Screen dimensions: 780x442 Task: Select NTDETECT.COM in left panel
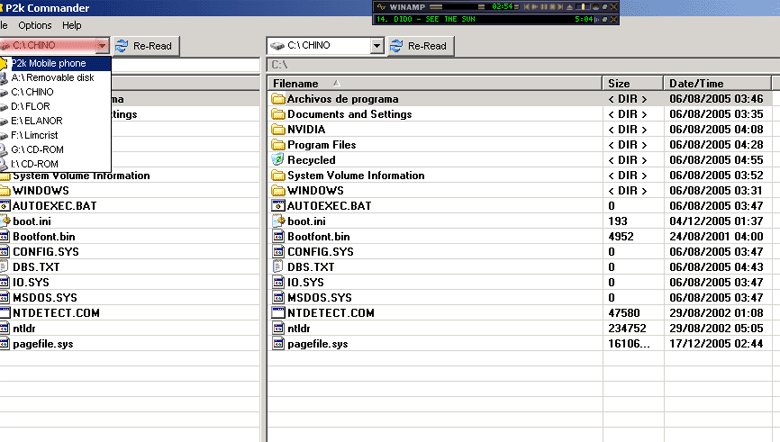(56, 313)
